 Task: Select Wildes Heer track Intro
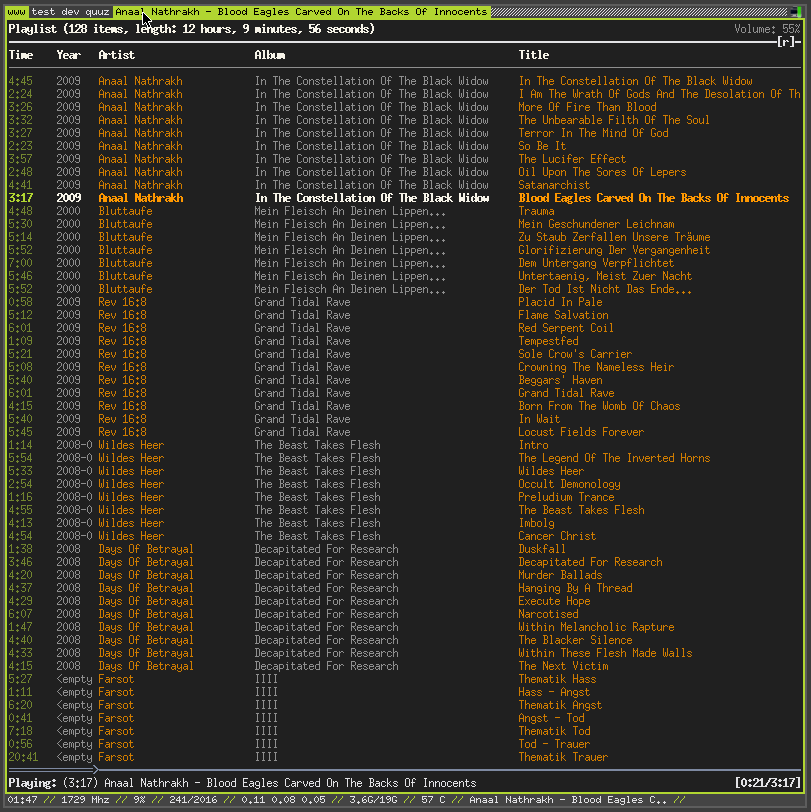pyautogui.click(x=533, y=444)
